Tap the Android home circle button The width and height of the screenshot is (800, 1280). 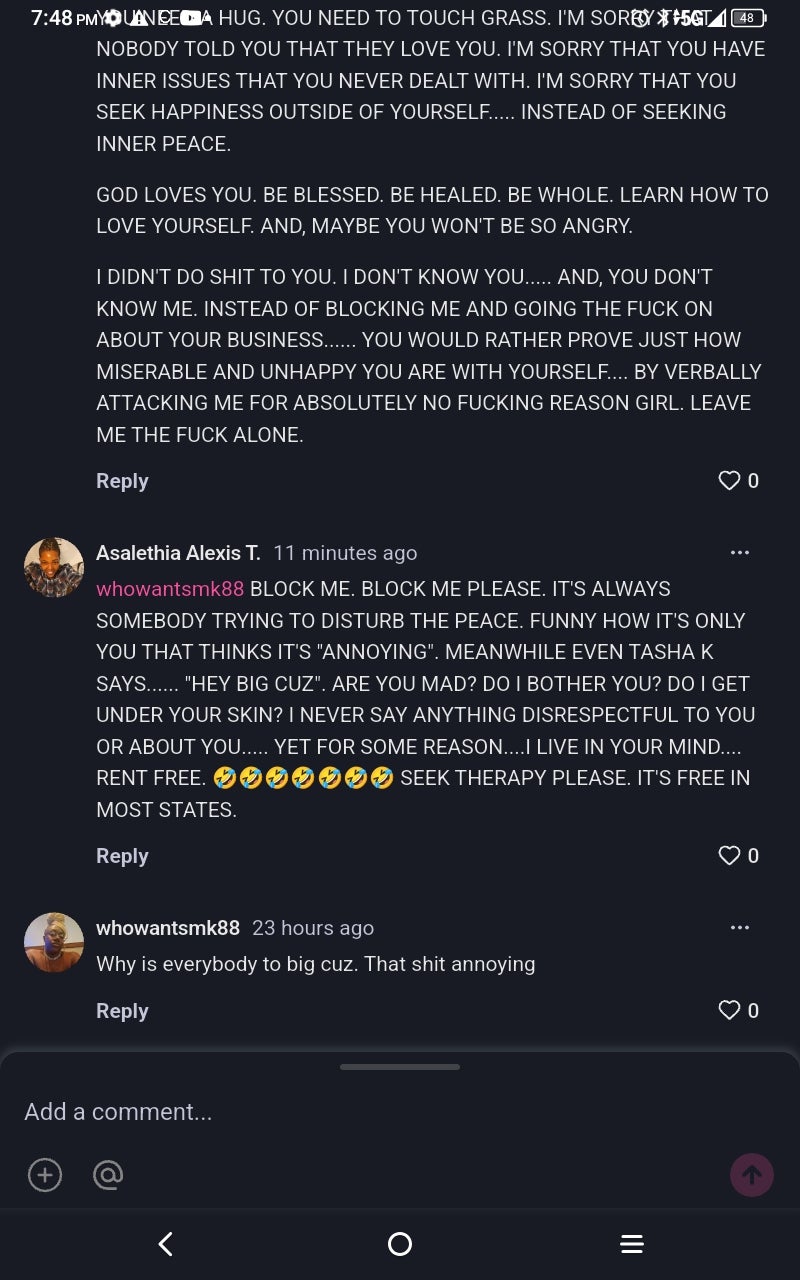tap(400, 1244)
